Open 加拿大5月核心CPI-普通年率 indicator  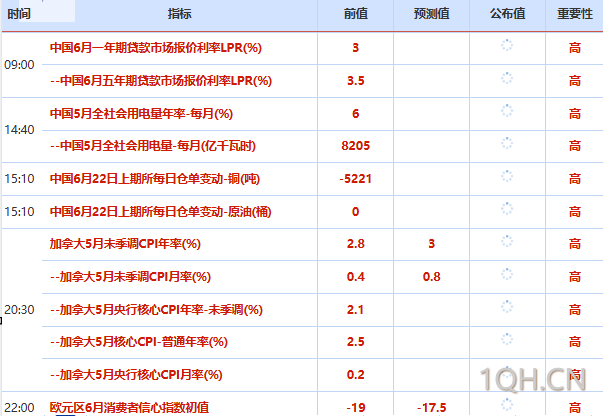tap(139, 342)
